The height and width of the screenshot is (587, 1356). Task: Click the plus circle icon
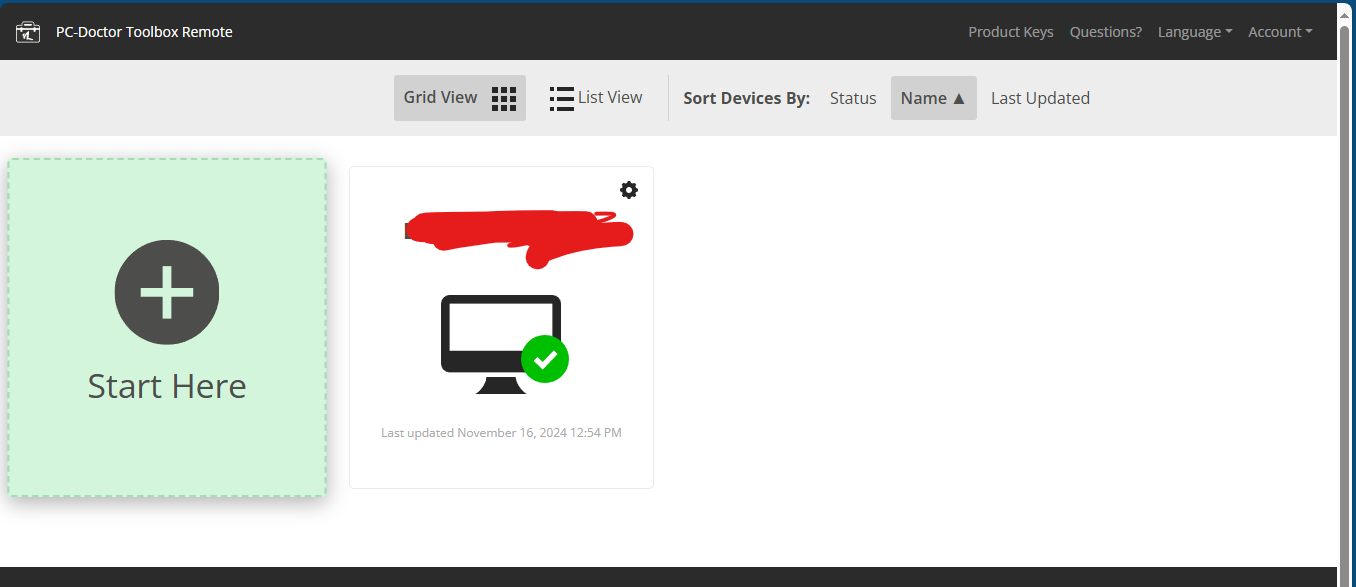[167, 292]
